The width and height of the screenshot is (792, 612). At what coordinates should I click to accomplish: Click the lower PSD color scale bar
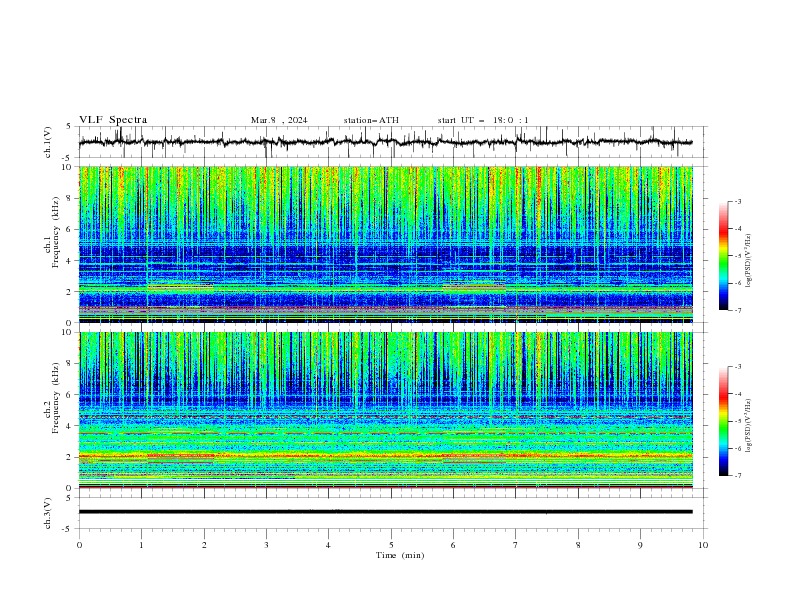pos(723,421)
